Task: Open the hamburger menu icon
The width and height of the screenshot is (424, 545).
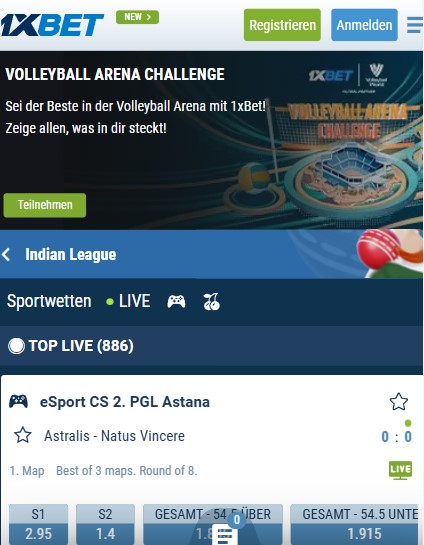Action: point(415,25)
